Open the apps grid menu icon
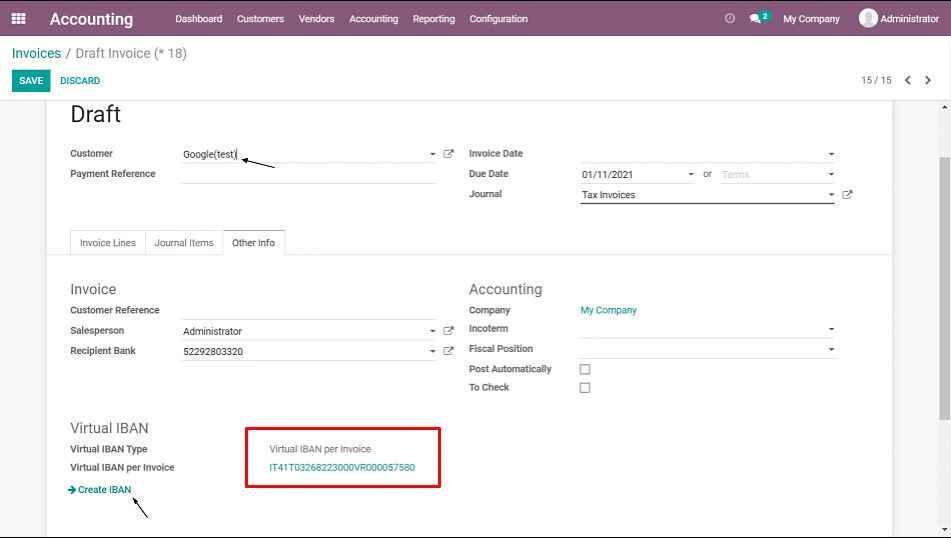951x538 pixels. tap(18, 18)
